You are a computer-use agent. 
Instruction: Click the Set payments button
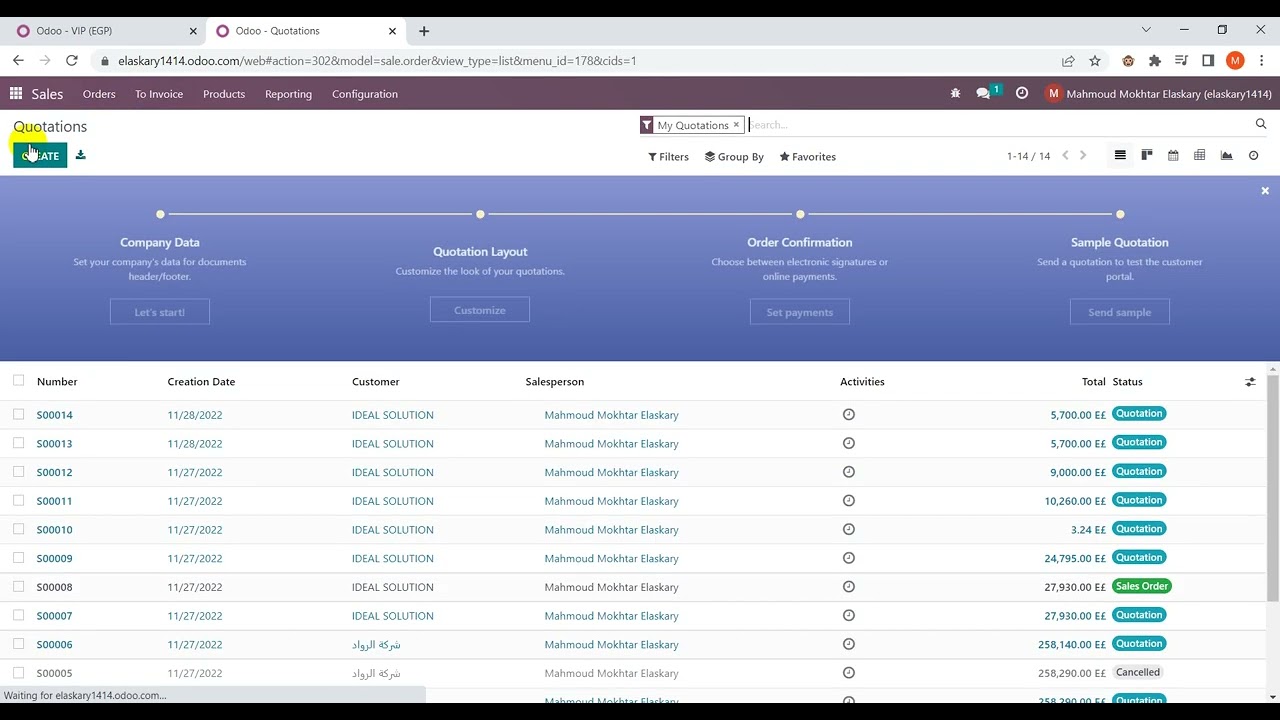(x=800, y=312)
